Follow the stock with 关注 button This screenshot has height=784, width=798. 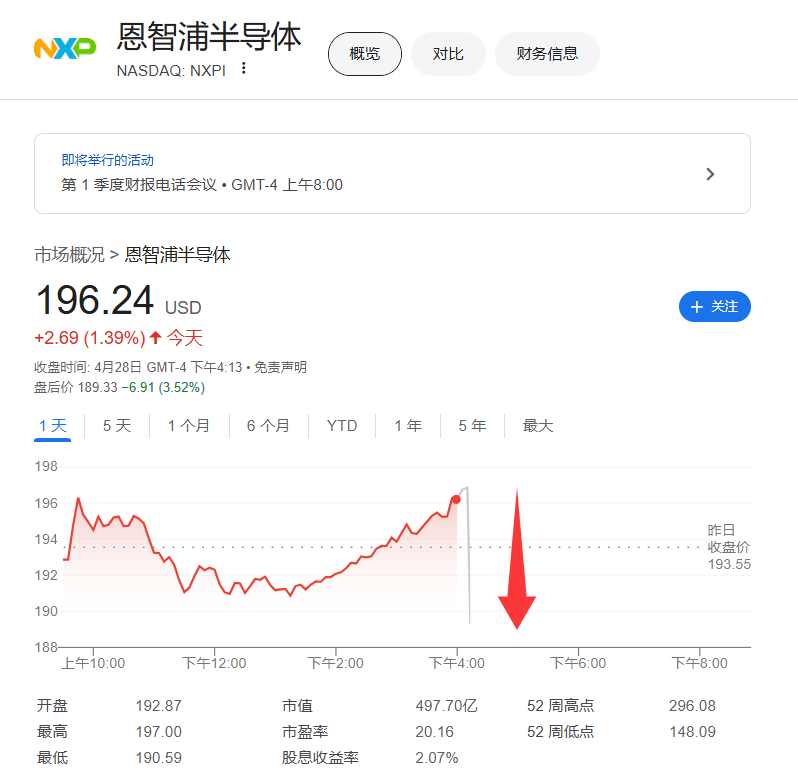click(x=715, y=306)
